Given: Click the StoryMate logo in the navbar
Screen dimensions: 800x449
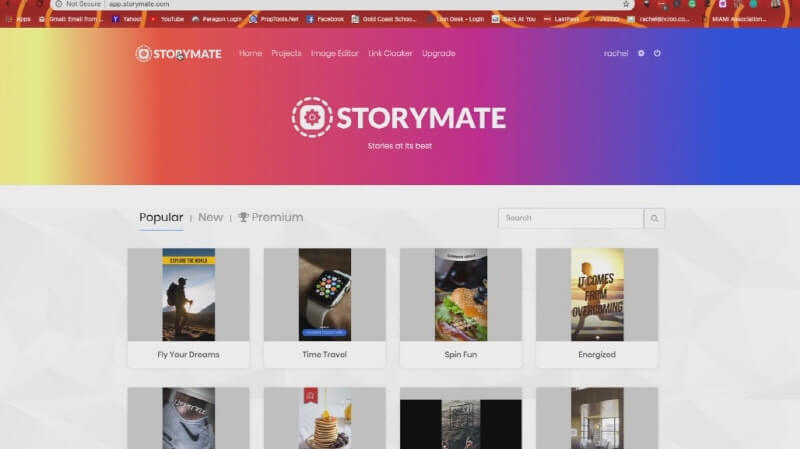Looking at the screenshot, I should tap(179, 54).
